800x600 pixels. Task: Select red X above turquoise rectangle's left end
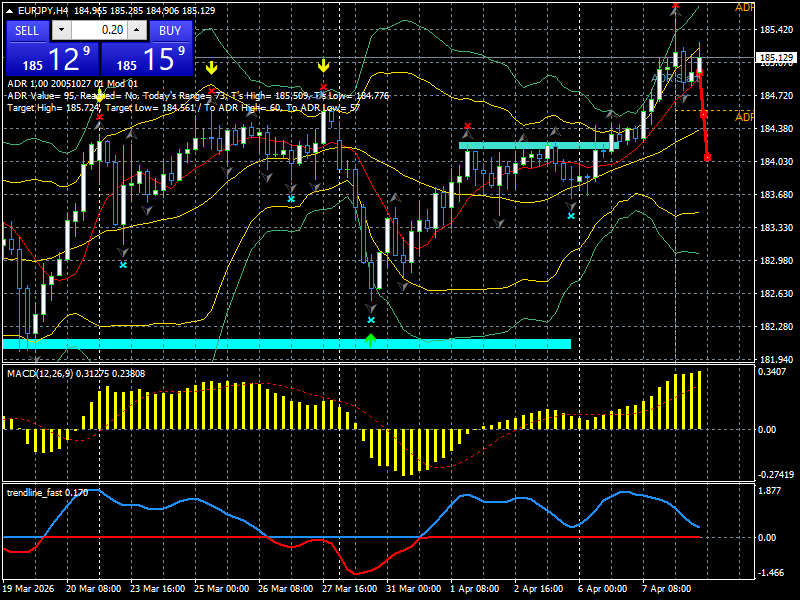(467, 126)
